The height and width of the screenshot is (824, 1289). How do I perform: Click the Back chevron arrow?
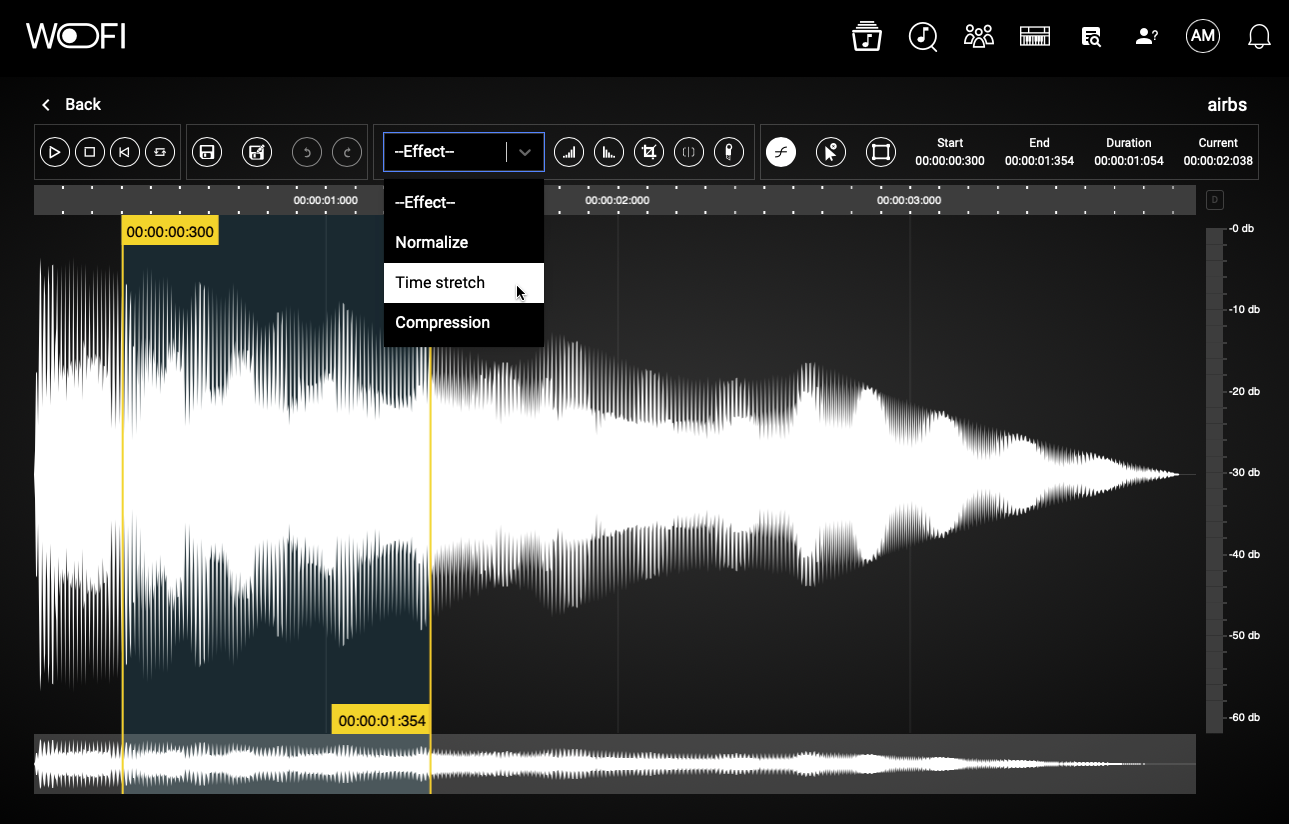(46, 104)
